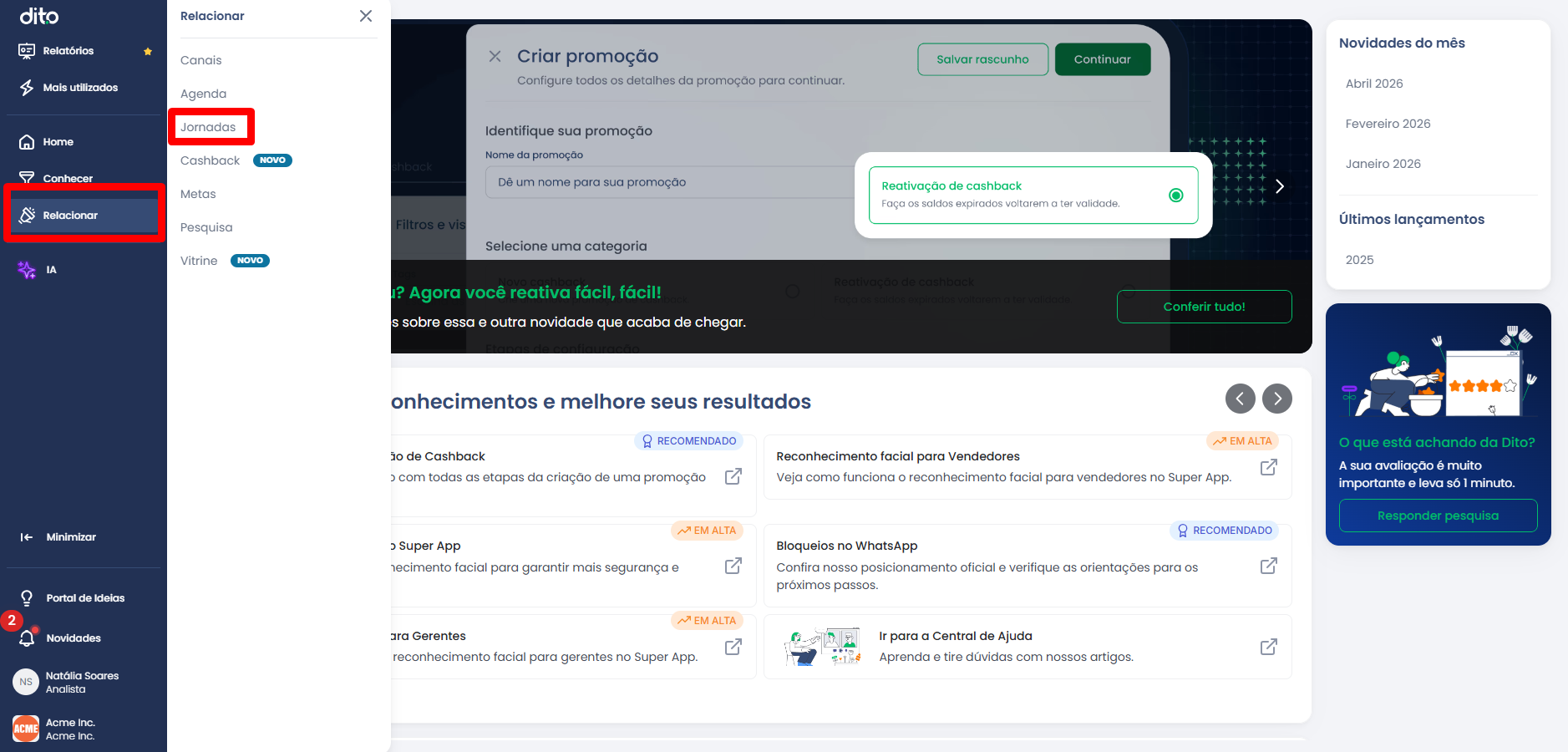This screenshot has width=1568, height=752.
Task: Open Portal de Ideias lightbulb icon
Action: (27, 598)
